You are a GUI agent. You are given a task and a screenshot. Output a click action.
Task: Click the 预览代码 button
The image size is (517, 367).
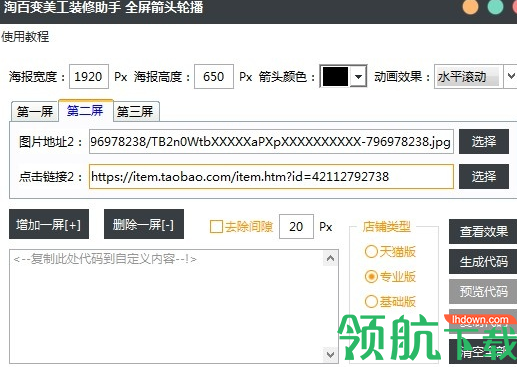(x=483, y=291)
